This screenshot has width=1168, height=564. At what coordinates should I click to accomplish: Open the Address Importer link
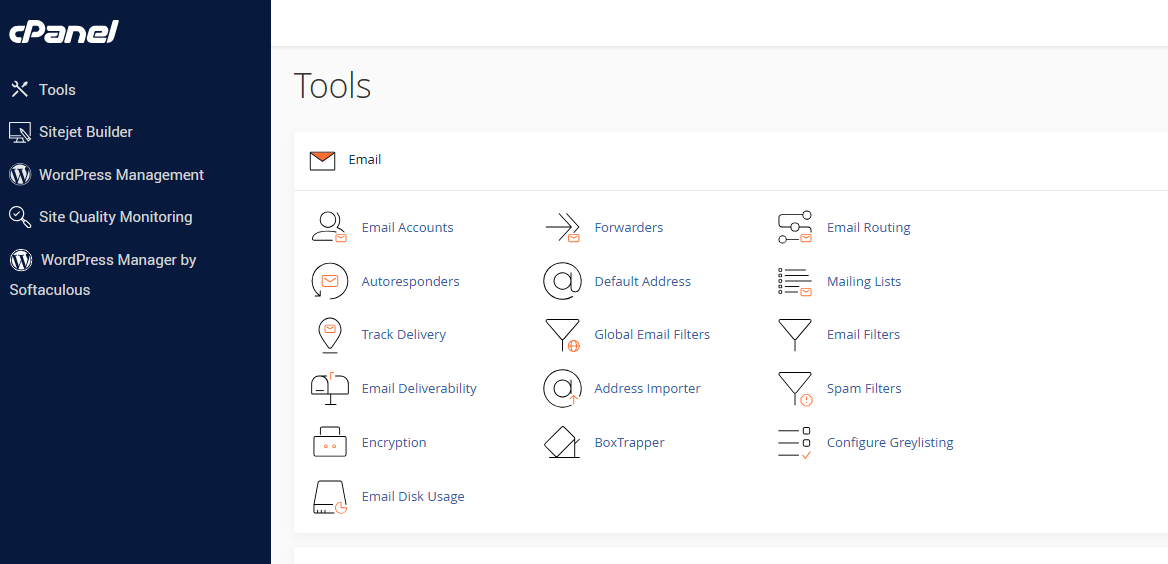(x=647, y=388)
